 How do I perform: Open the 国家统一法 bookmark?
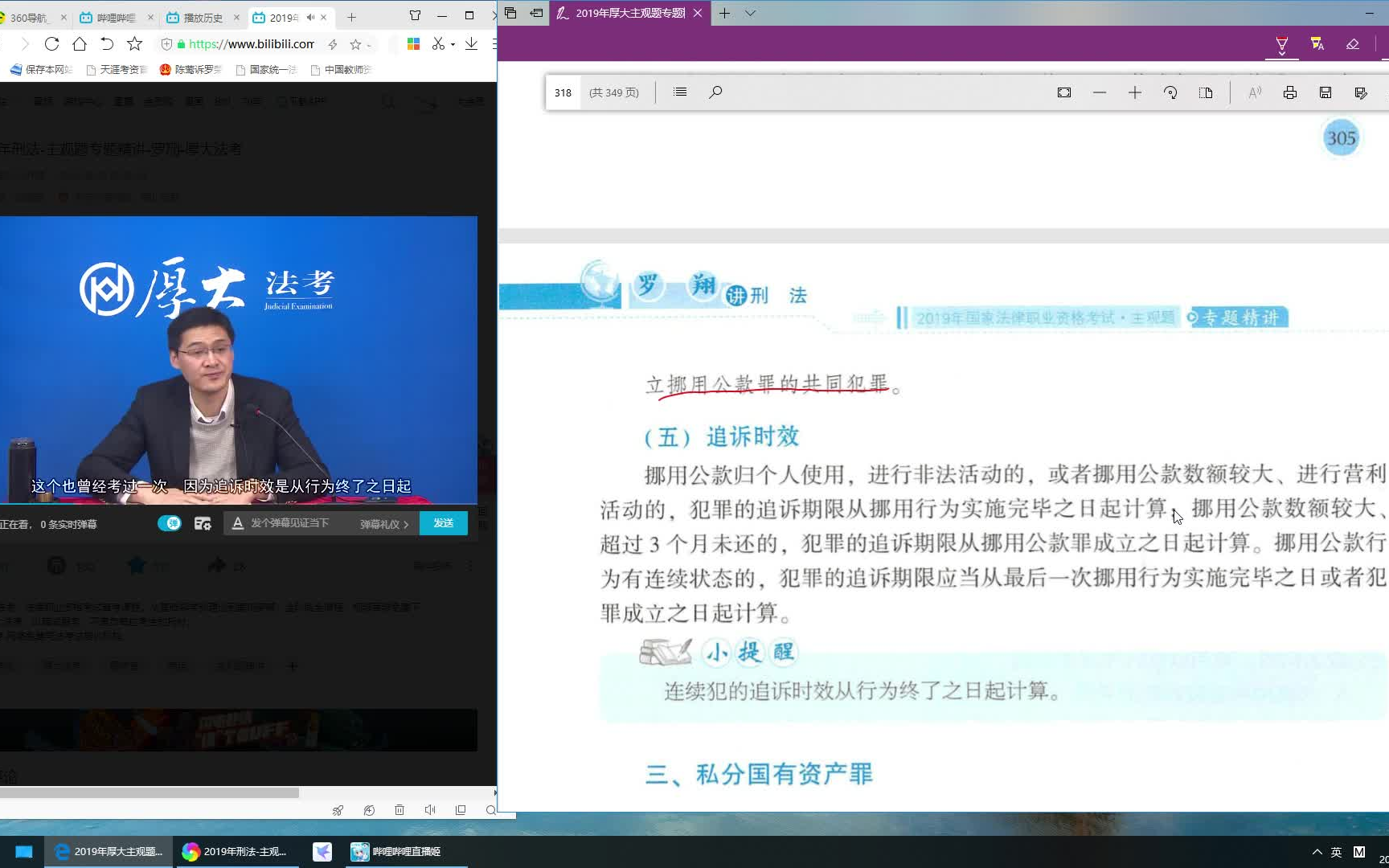[x=266, y=70]
